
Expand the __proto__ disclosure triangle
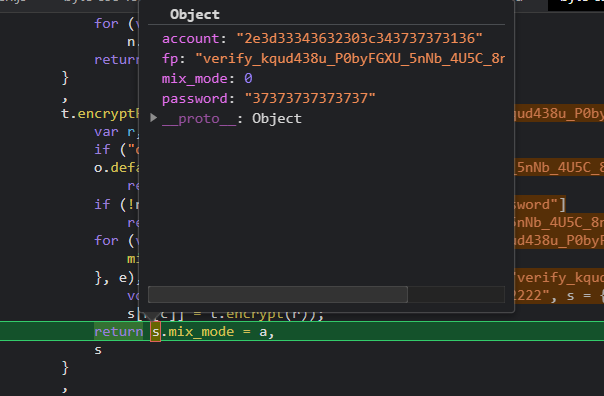[x=153, y=117]
